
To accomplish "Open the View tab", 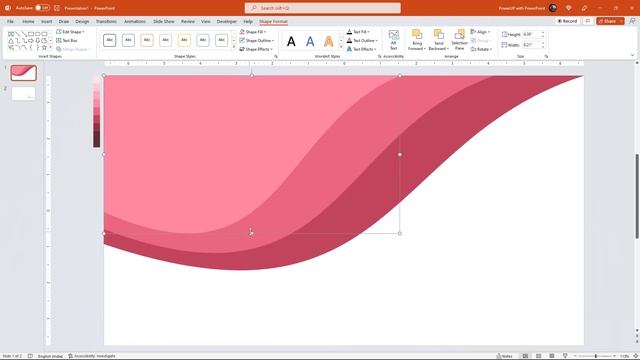I will click(206, 21).
